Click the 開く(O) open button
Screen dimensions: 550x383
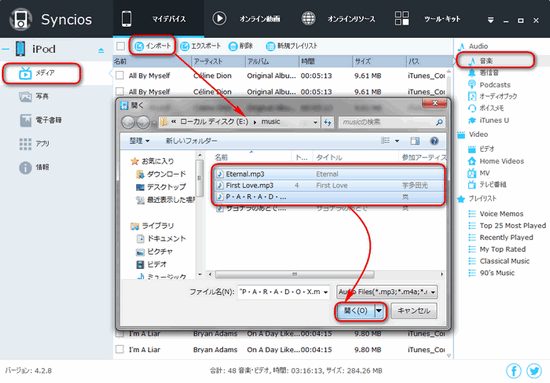pos(355,311)
